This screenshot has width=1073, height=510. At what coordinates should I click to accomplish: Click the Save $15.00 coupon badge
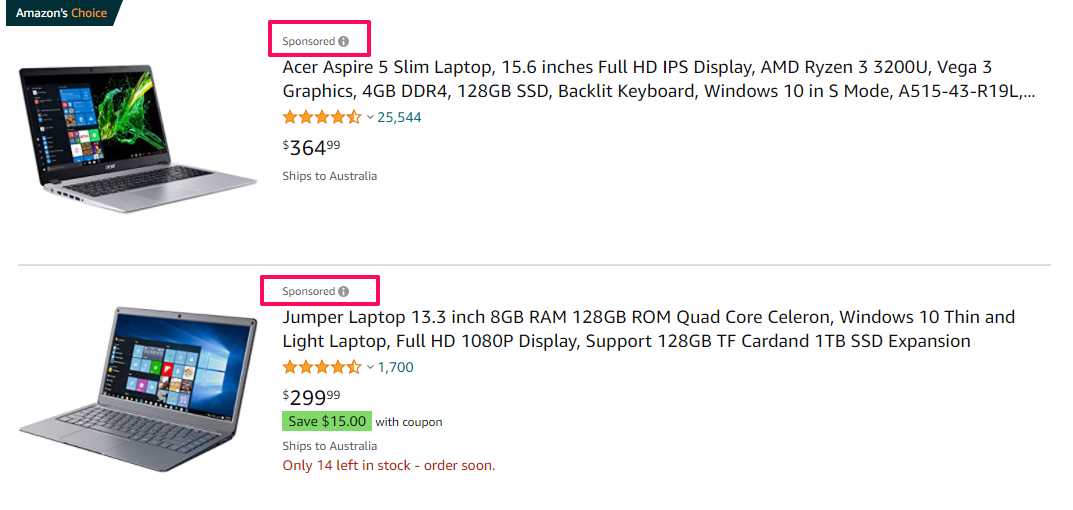326,421
